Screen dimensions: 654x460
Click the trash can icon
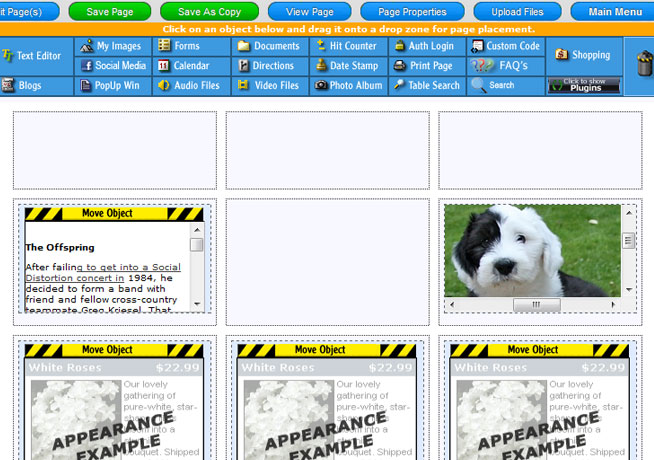coord(640,64)
